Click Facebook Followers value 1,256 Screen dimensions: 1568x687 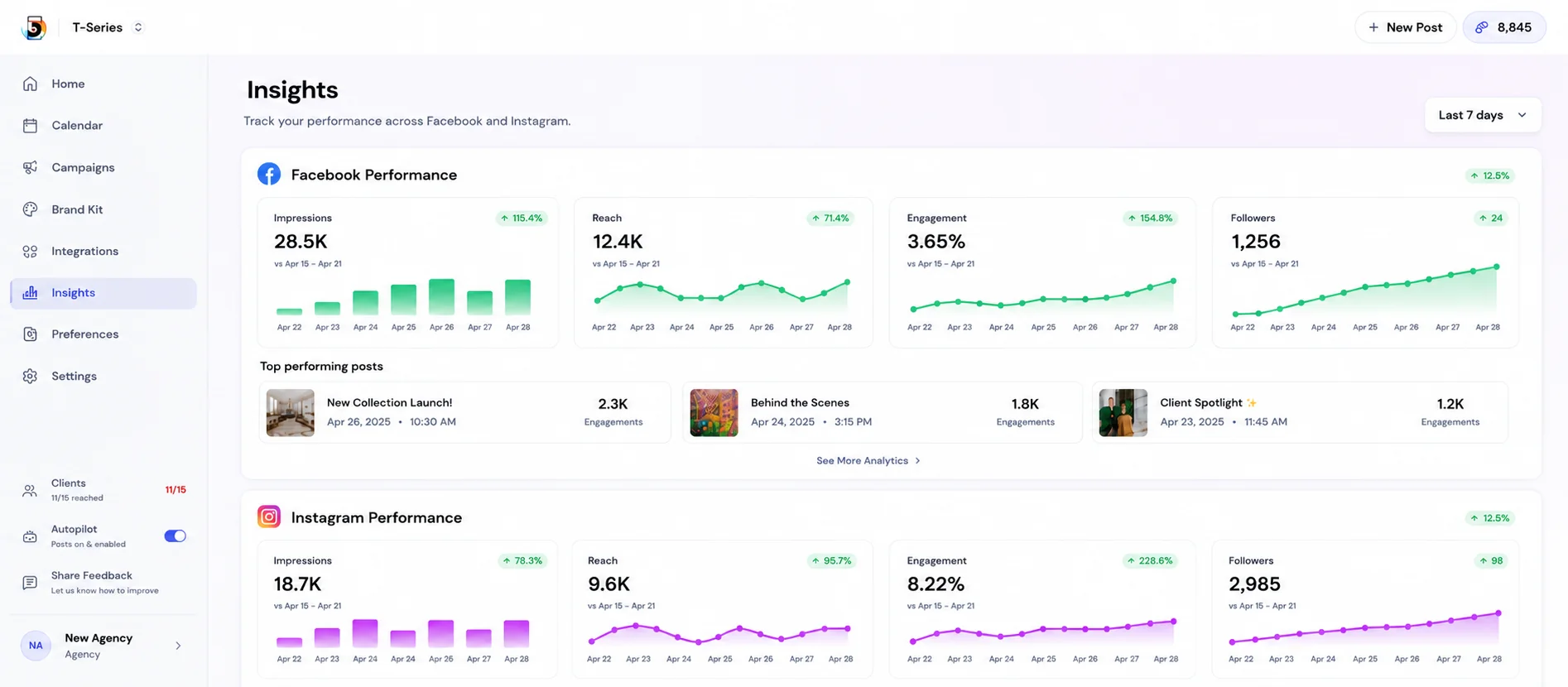(1255, 242)
